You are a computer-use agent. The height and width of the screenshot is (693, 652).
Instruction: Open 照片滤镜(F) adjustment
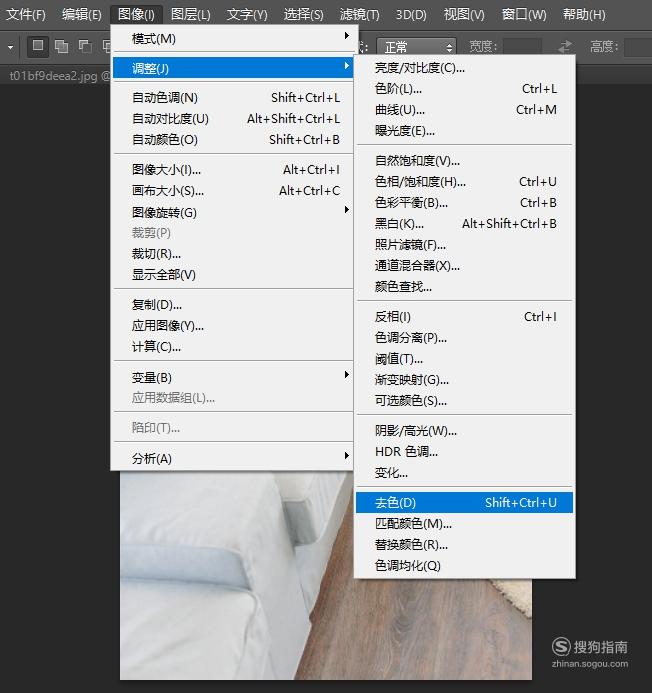[x=464, y=244]
